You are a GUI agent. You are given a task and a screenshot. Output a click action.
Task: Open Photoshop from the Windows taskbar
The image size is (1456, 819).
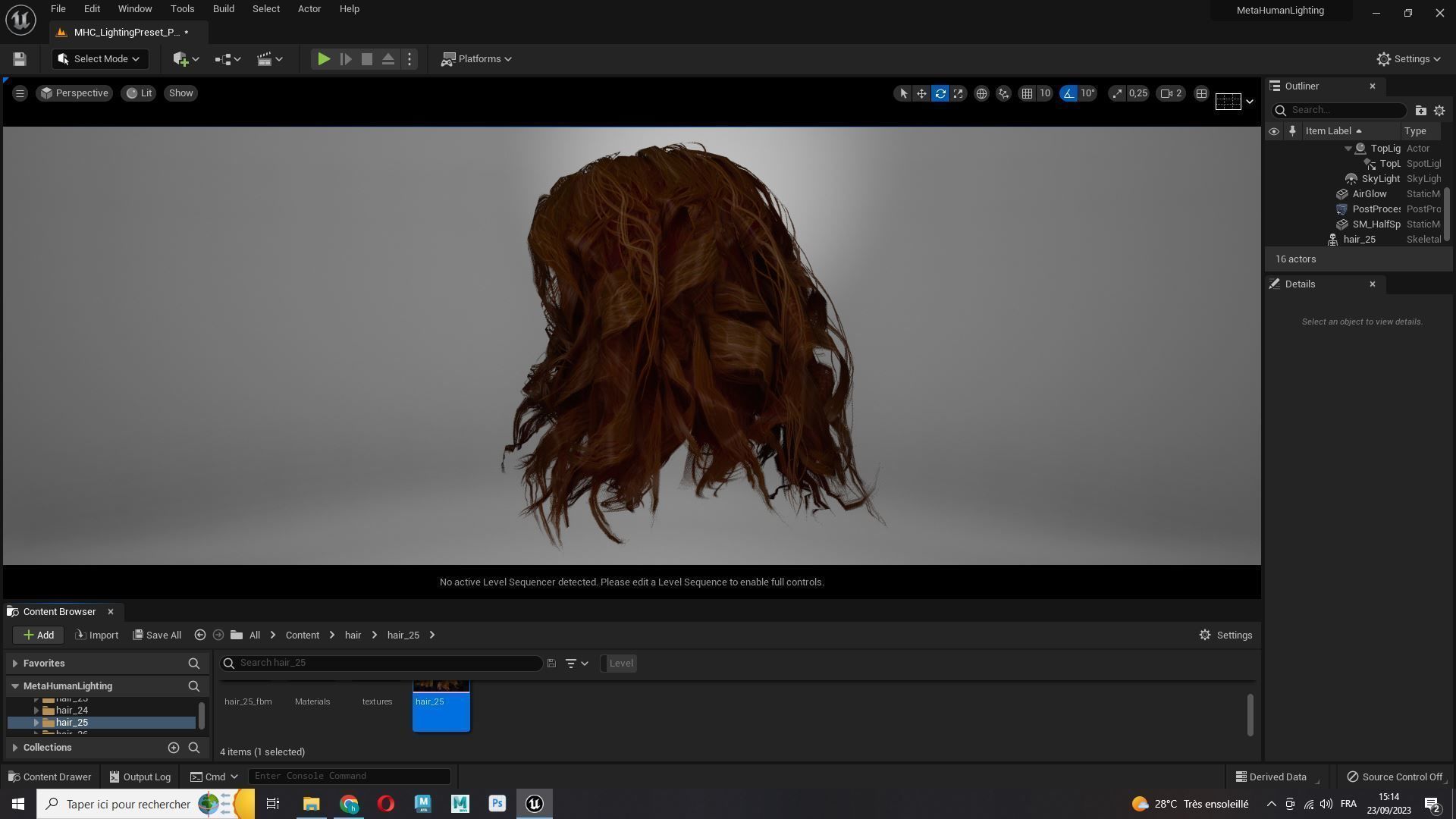click(x=497, y=804)
